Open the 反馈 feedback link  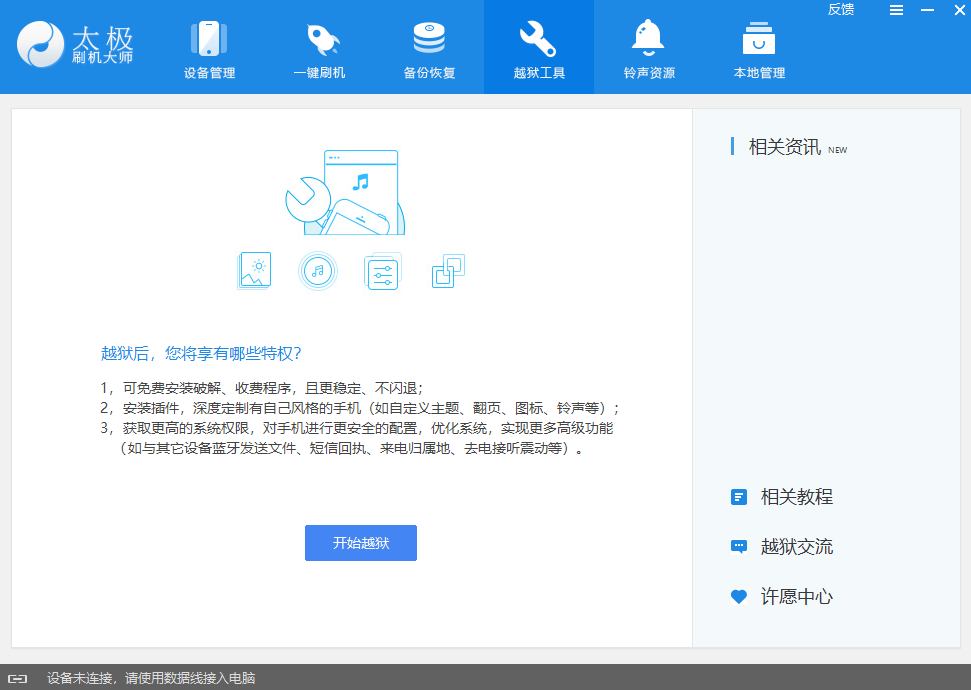841,10
